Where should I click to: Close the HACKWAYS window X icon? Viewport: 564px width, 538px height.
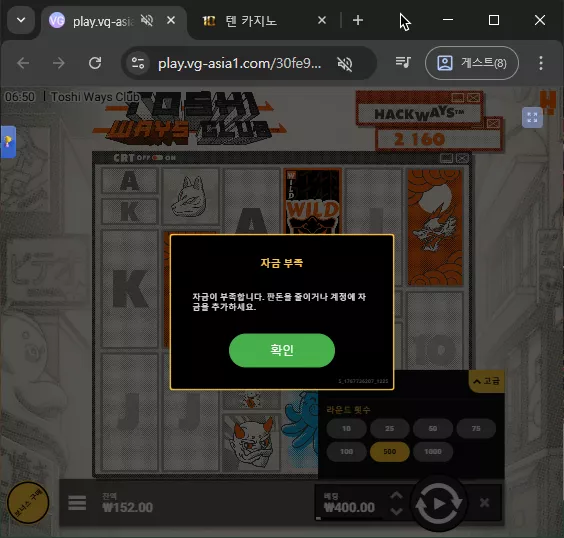[x=473, y=97]
